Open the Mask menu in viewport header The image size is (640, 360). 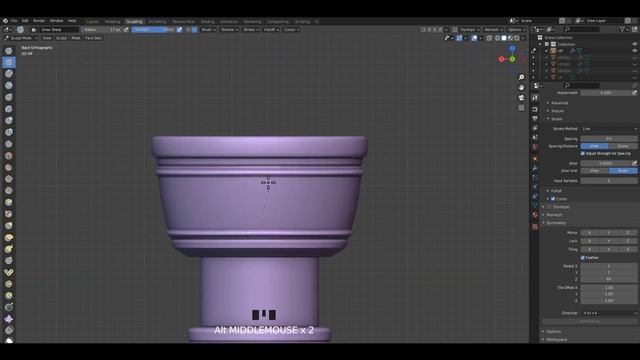click(x=76, y=38)
